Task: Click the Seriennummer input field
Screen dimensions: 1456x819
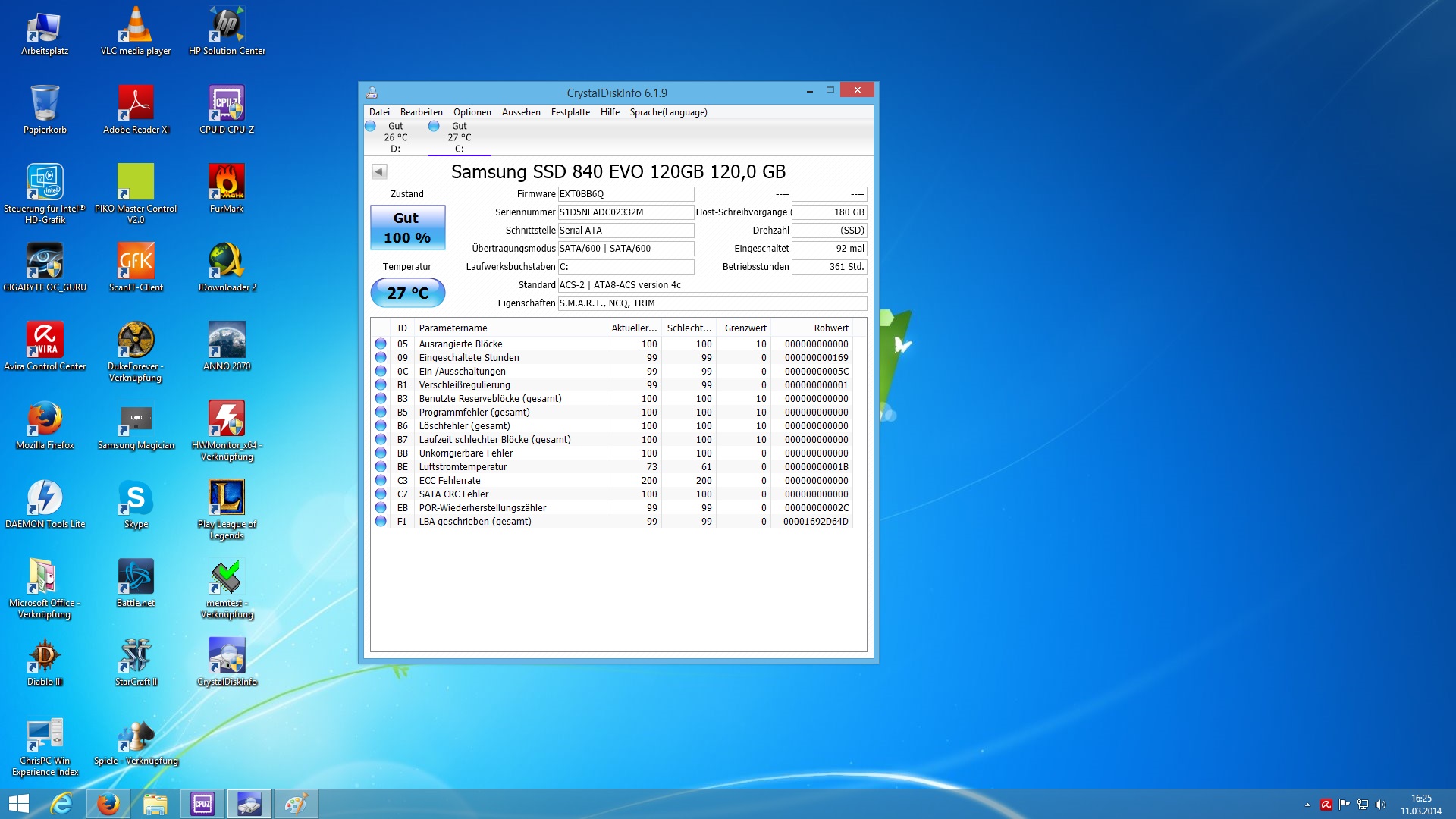Action: click(625, 212)
